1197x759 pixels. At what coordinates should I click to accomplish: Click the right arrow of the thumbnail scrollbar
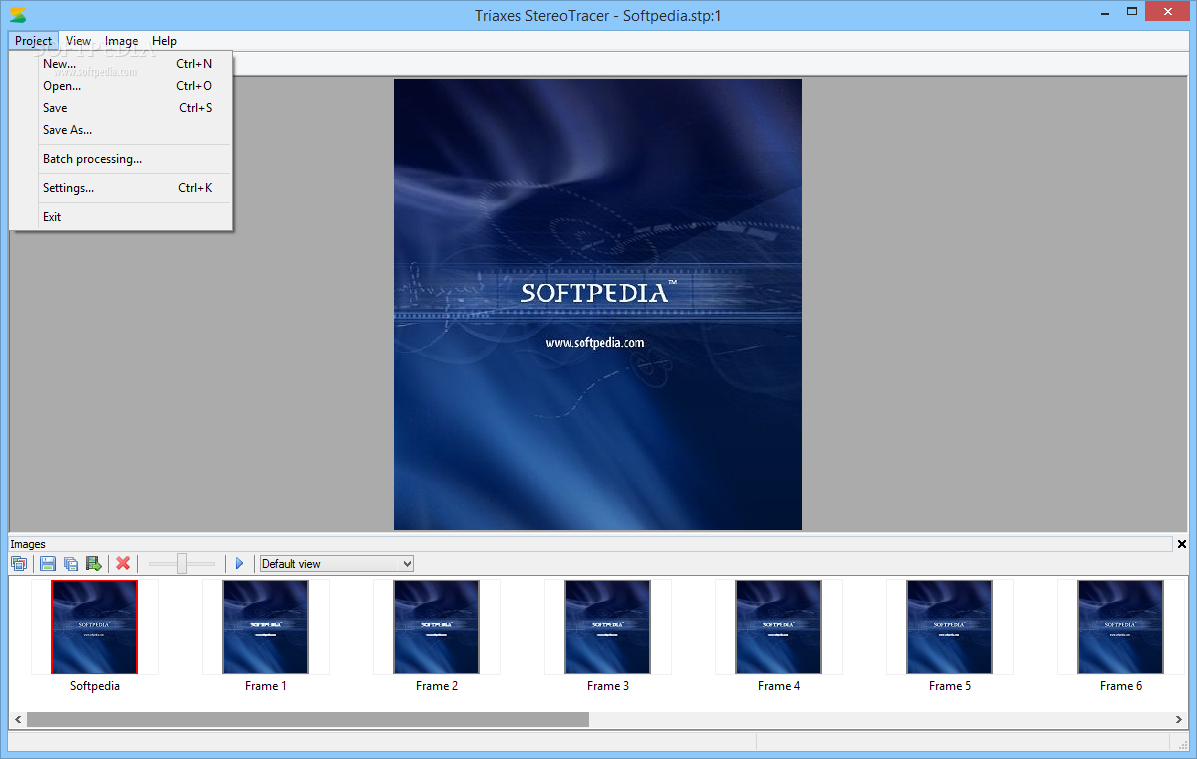pyautogui.click(x=1179, y=719)
